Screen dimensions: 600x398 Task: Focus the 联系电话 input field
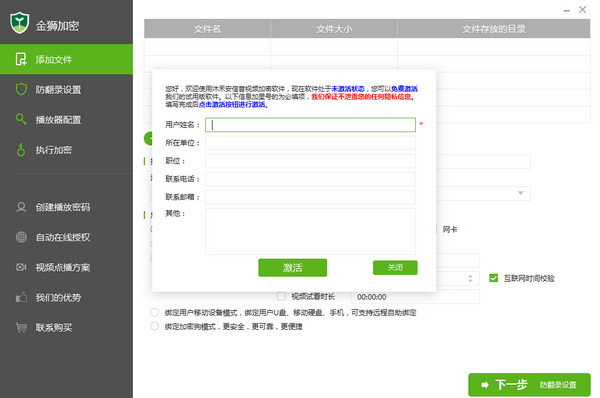[x=310, y=179]
